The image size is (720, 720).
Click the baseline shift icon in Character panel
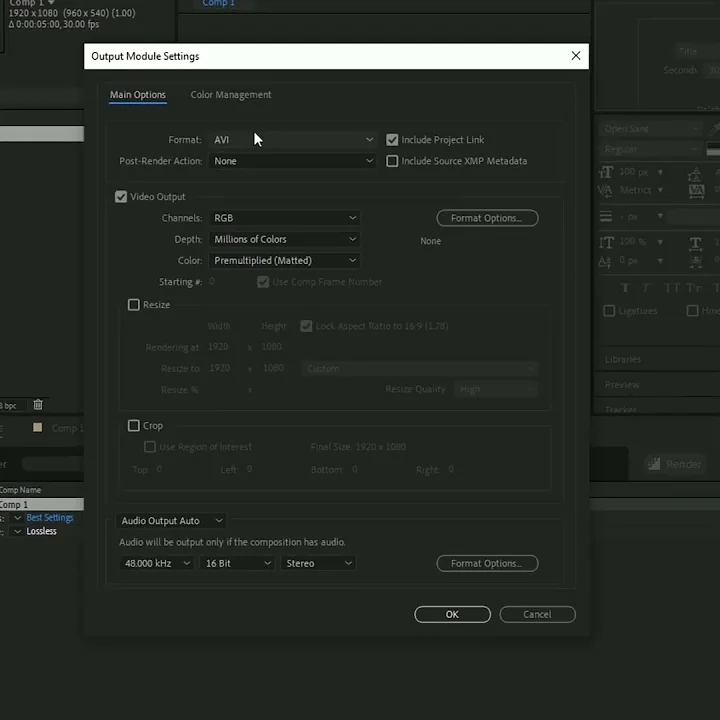[x=605, y=261]
